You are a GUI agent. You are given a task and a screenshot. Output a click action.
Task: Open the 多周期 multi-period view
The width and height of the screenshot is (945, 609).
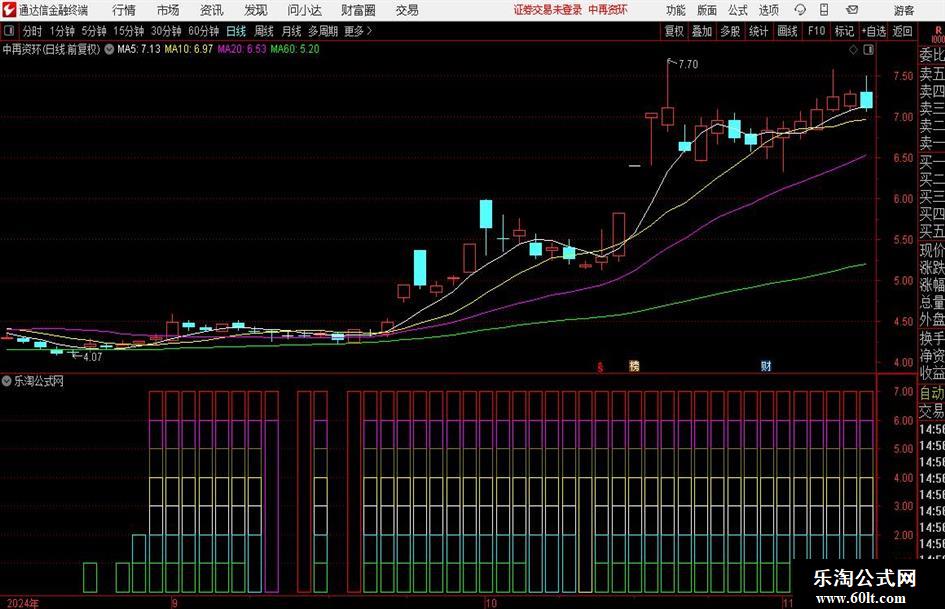(x=323, y=31)
